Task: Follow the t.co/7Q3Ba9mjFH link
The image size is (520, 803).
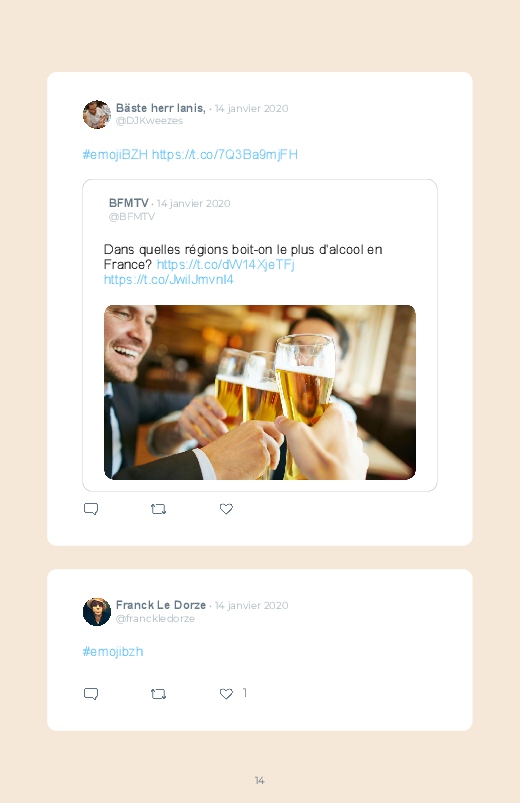Action: click(x=224, y=154)
